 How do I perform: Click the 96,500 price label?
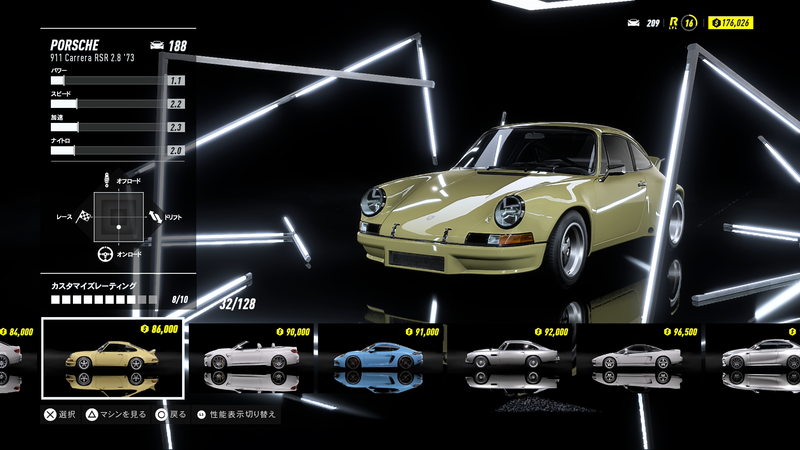pyautogui.click(x=681, y=332)
